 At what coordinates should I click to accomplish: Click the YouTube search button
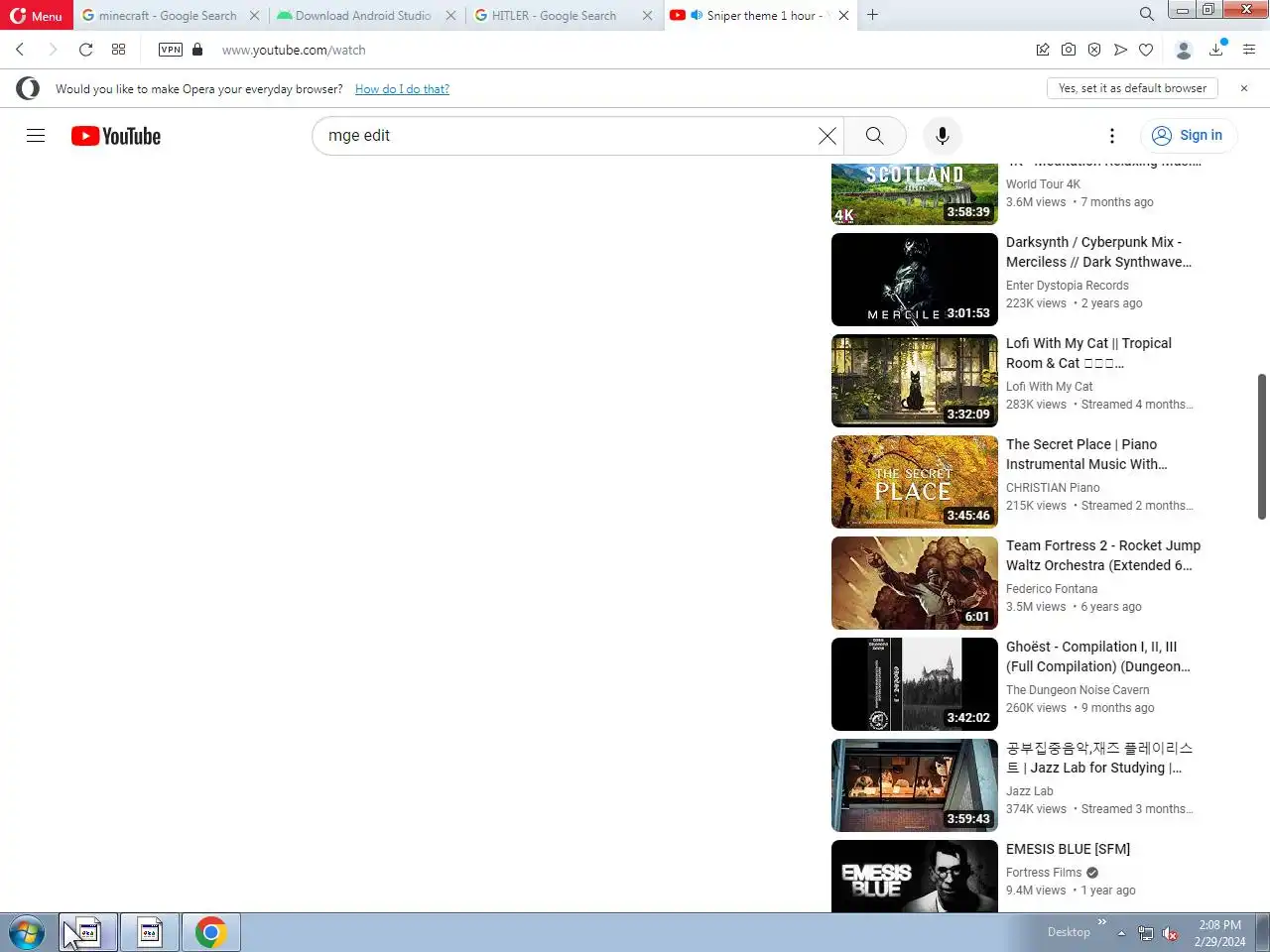click(x=874, y=136)
